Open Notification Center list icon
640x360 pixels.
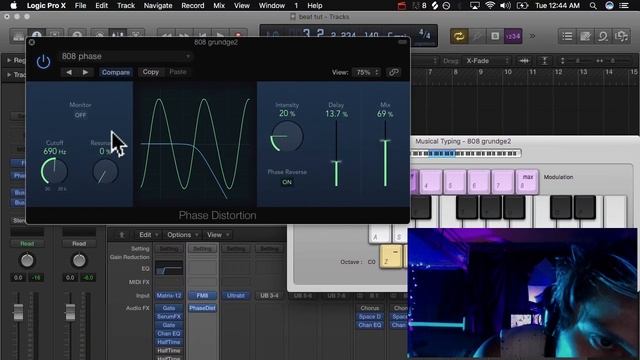[624, 5]
